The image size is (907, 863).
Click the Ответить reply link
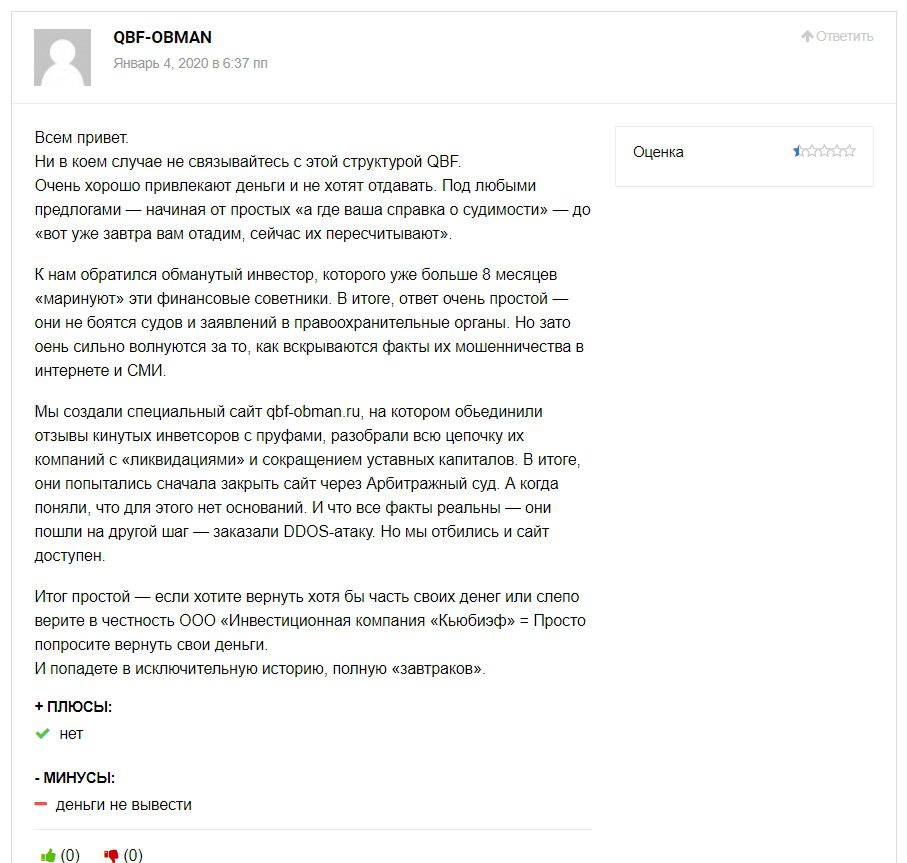(x=844, y=36)
